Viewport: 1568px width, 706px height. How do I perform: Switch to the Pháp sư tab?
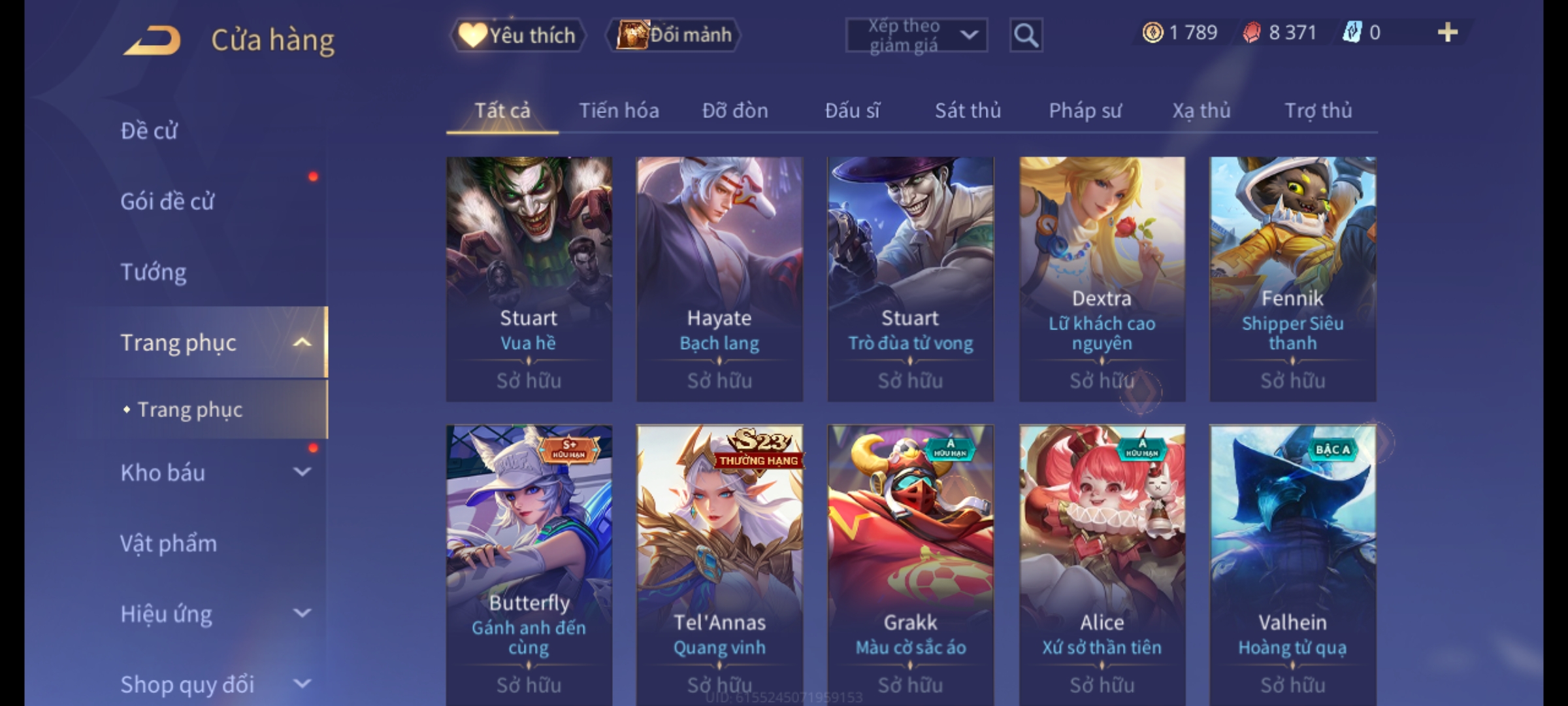(x=1085, y=111)
